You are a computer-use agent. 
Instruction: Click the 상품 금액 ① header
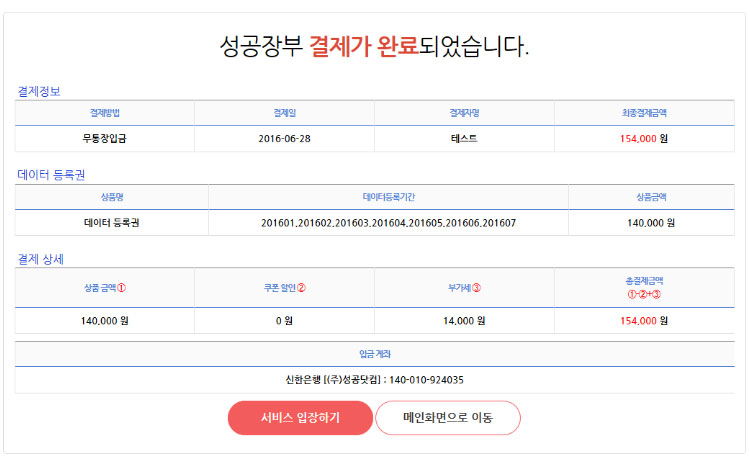(105, 288)
